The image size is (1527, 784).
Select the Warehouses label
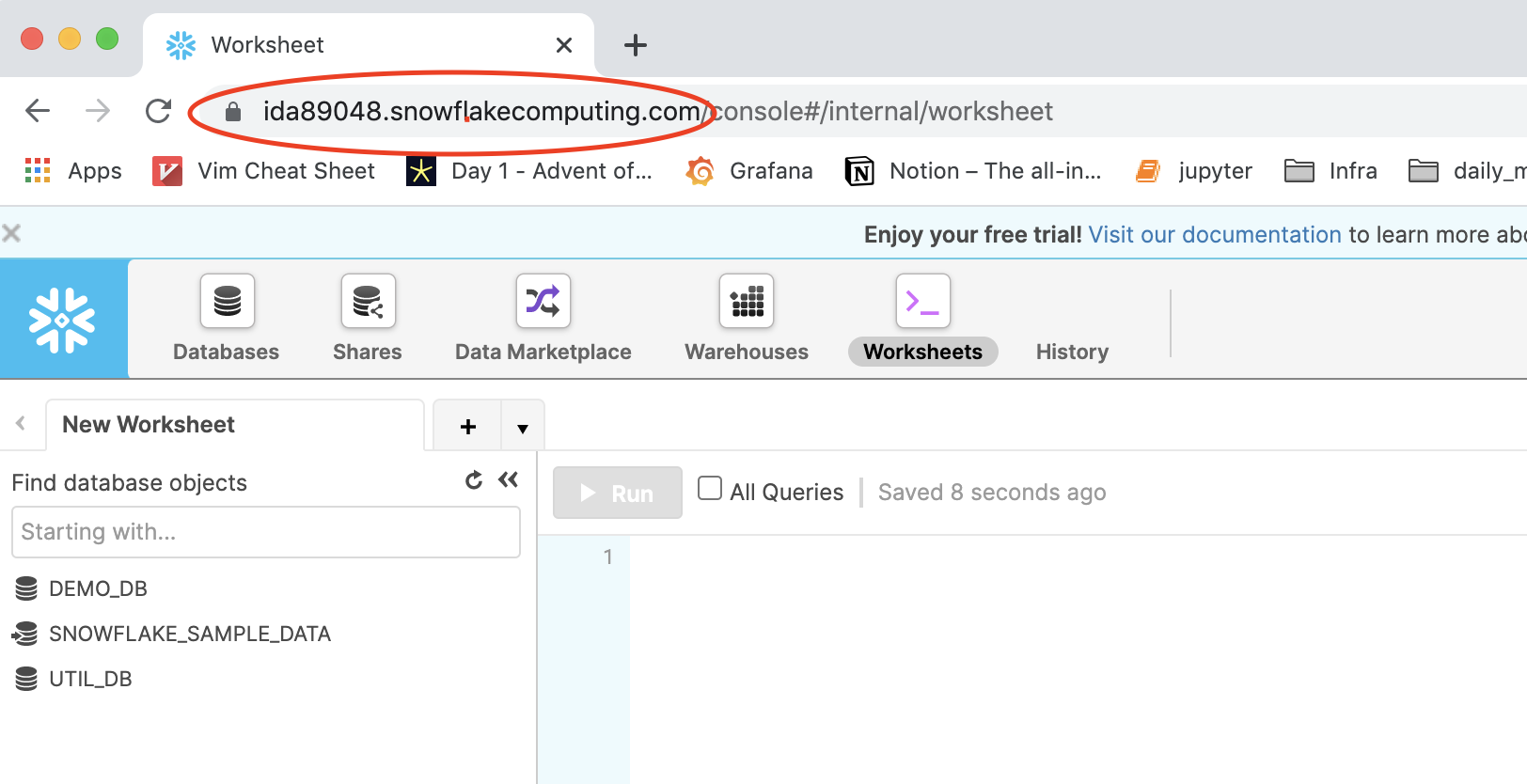tap(747, 352)
